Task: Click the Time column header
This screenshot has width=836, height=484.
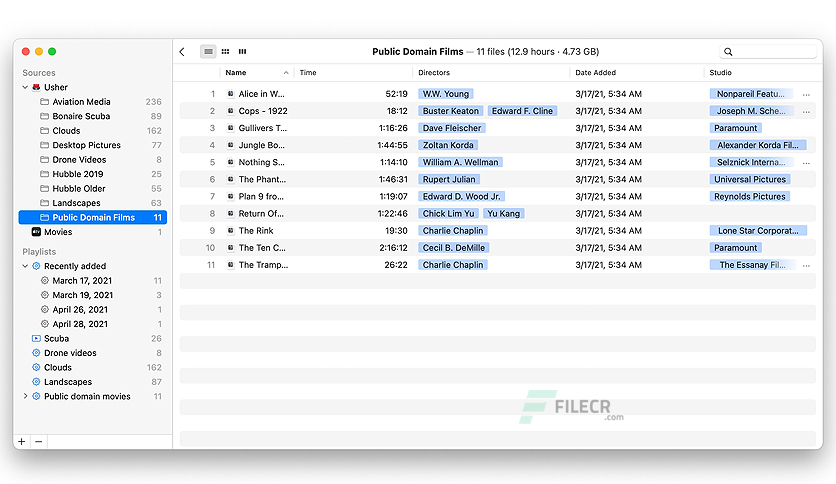Action: tap(352, 72)
